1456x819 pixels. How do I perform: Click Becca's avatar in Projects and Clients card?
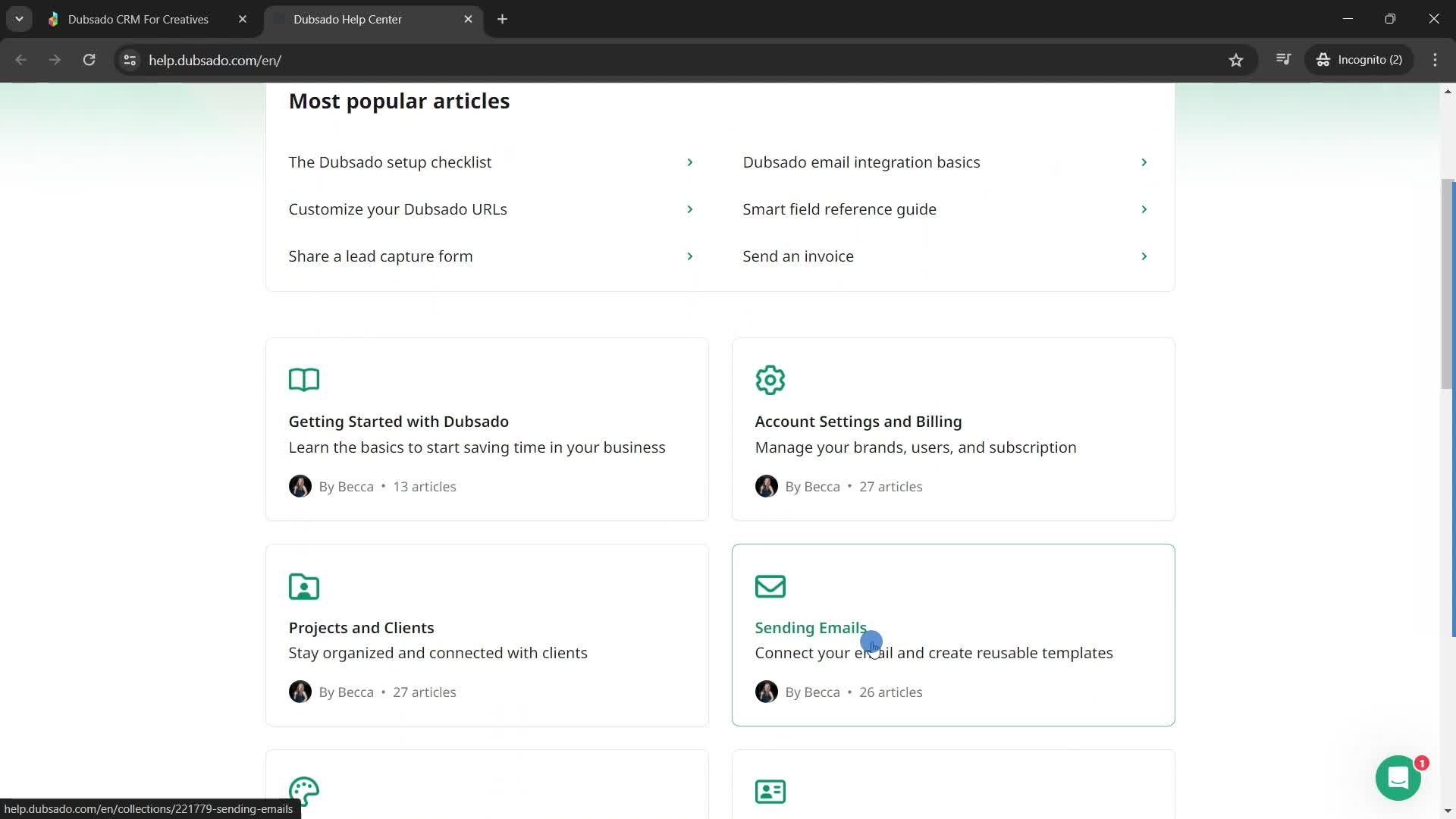click(300, 692)
